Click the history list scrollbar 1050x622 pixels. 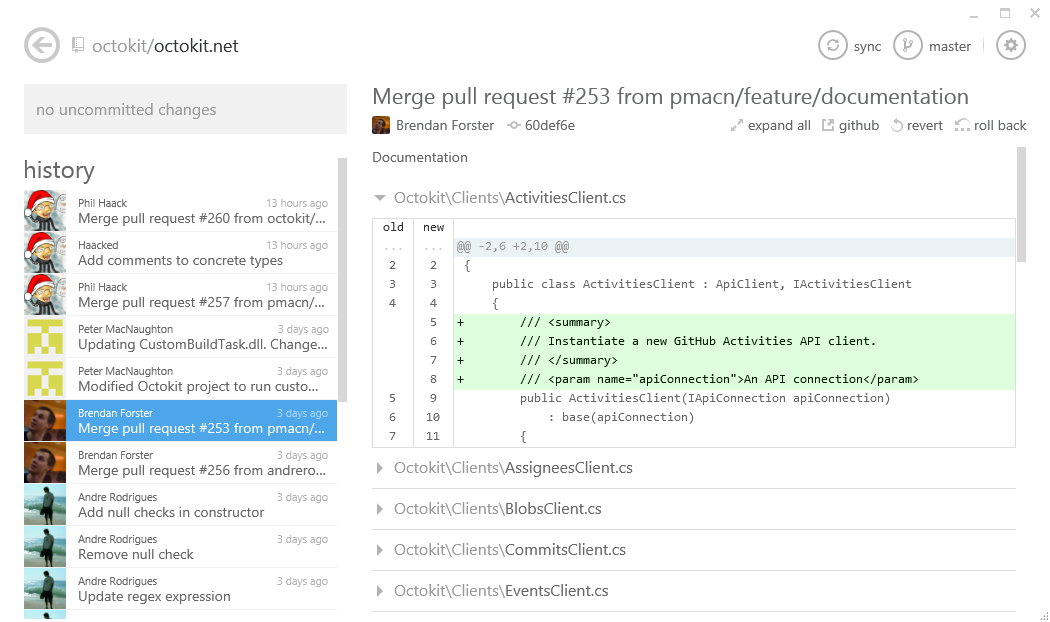[x=342, y=280]
